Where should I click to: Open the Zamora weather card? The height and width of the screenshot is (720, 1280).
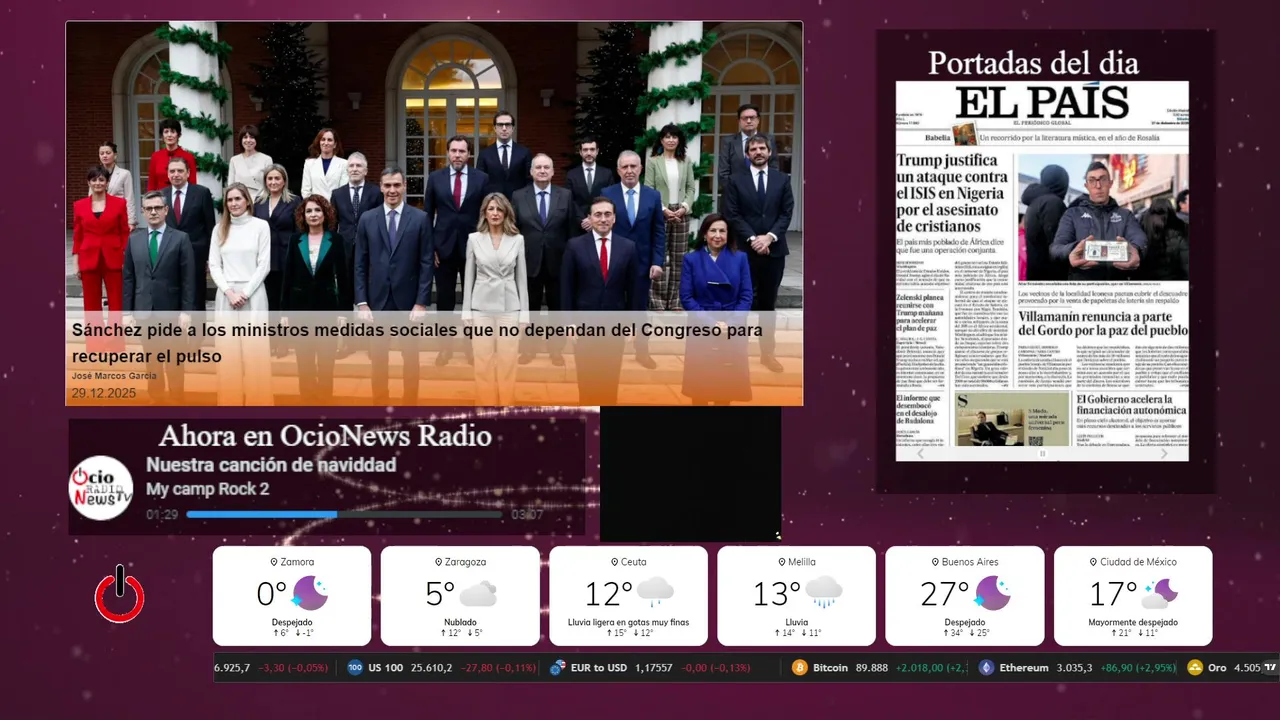point(292,596)
